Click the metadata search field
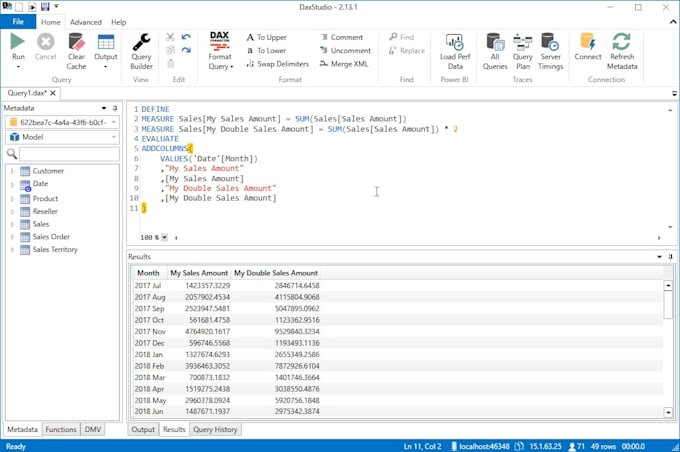Image resolution: width=680 pixels, height=452 pixels. pyautogui.click(x=69, y=154)
